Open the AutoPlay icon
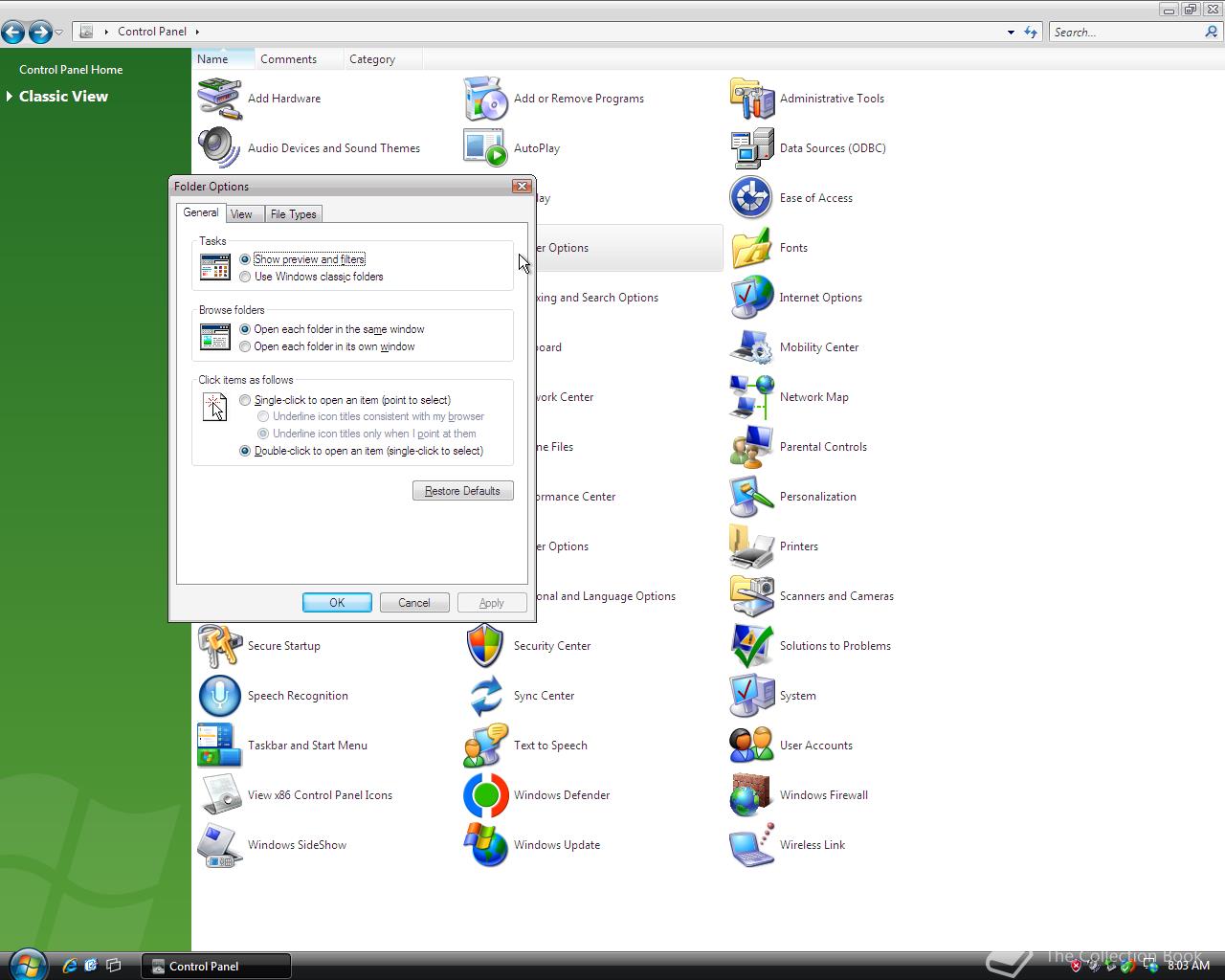 (485, 148)
